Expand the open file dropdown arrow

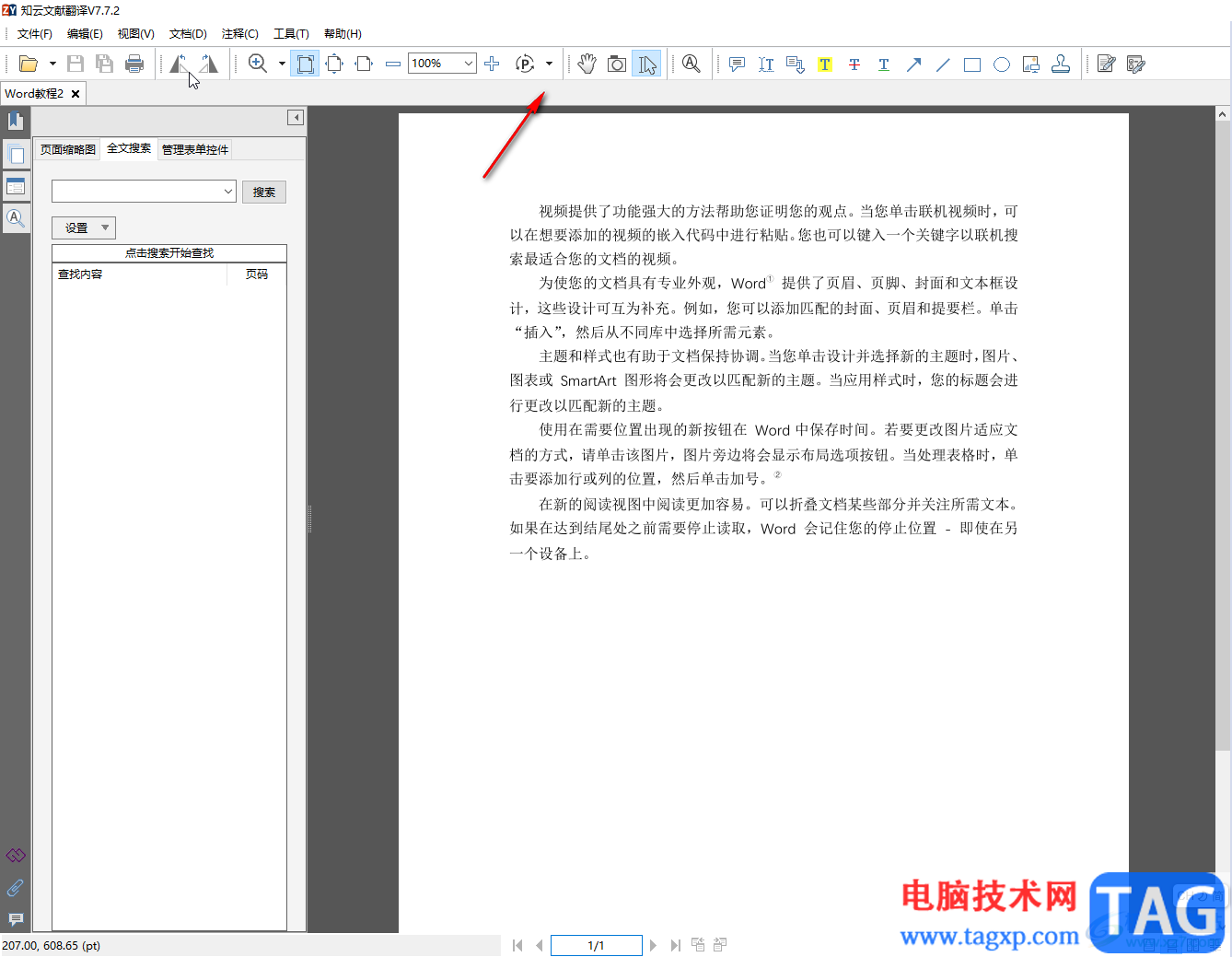(x=52, y=64)
